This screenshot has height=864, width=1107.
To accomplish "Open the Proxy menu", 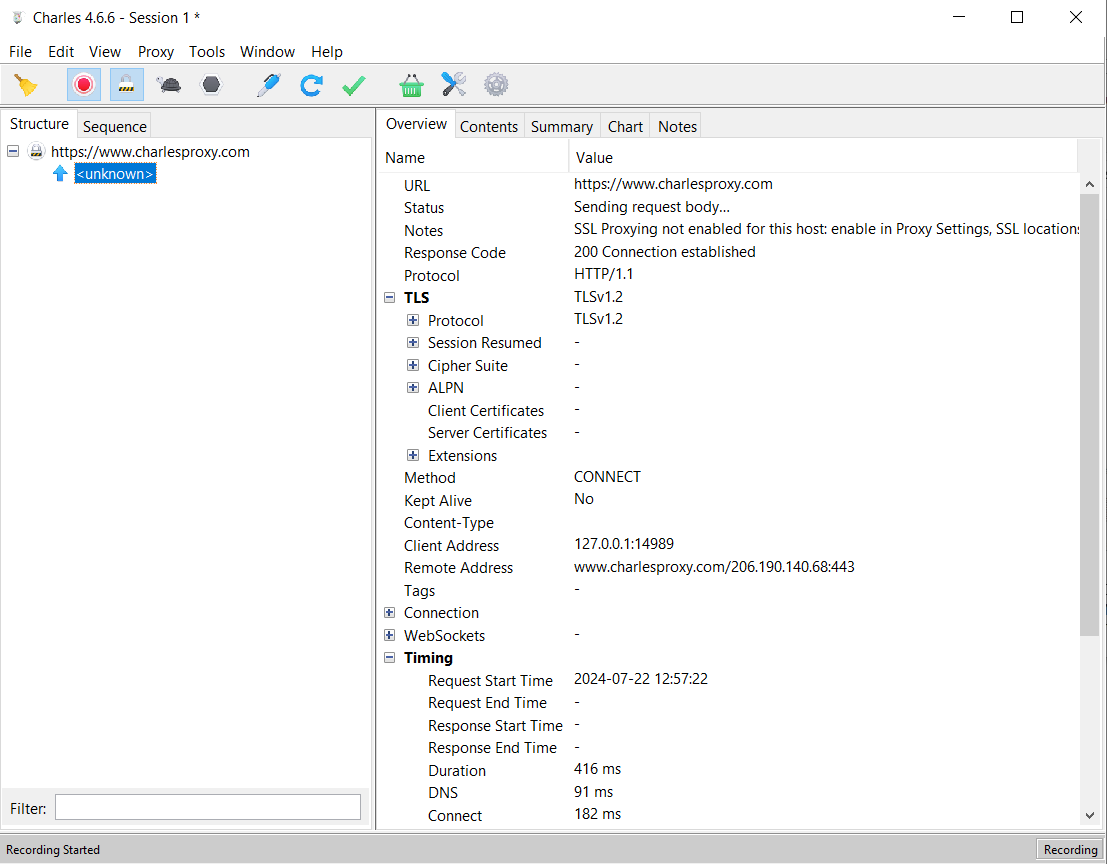I will click(155, 51).
